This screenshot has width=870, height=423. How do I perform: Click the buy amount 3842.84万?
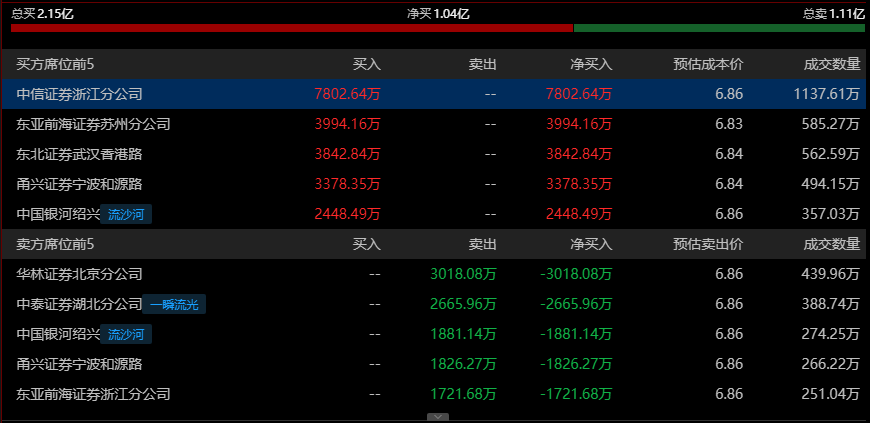(x=347, y=154)
